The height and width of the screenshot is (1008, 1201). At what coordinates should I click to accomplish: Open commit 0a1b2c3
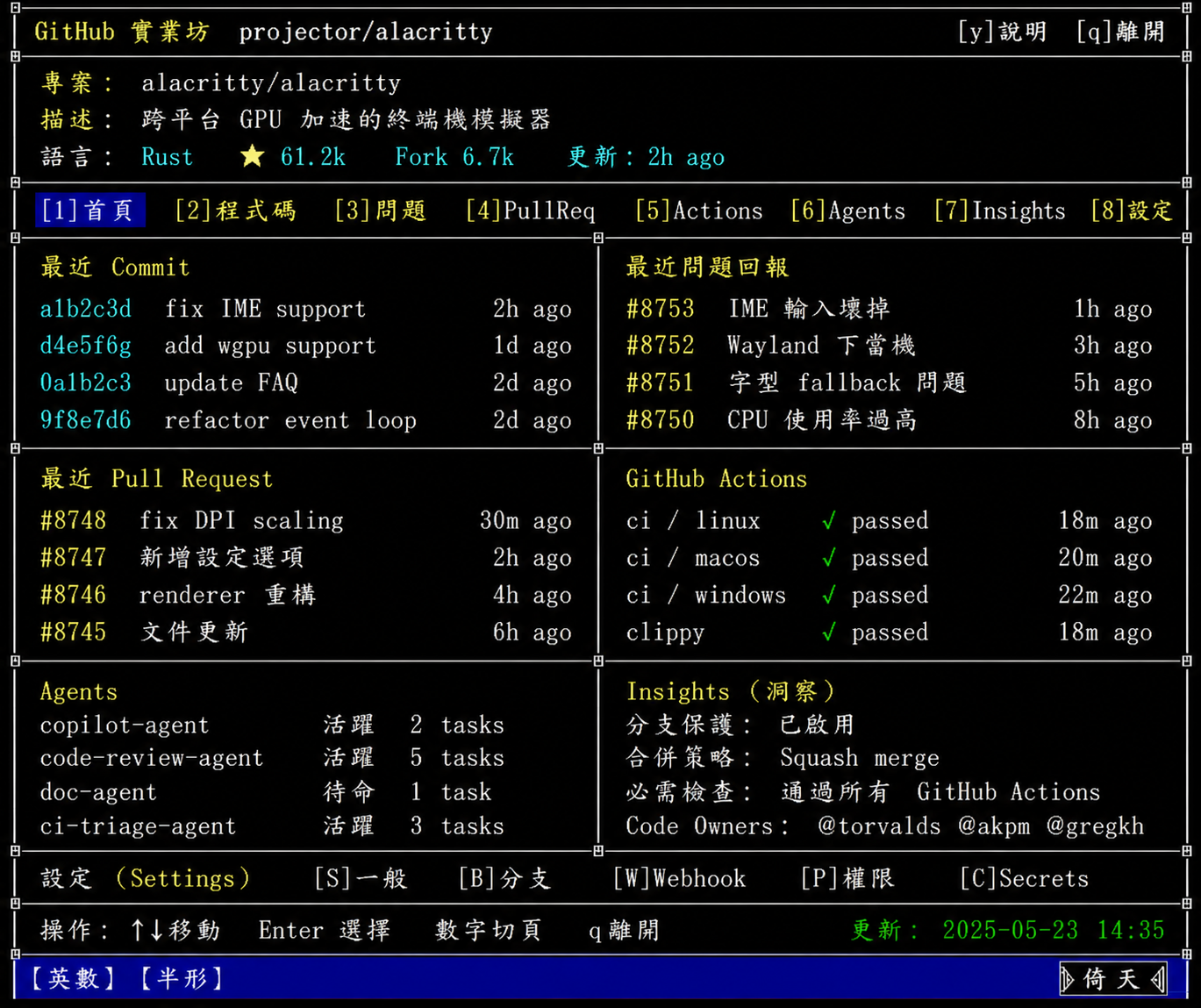pos(86,382)
